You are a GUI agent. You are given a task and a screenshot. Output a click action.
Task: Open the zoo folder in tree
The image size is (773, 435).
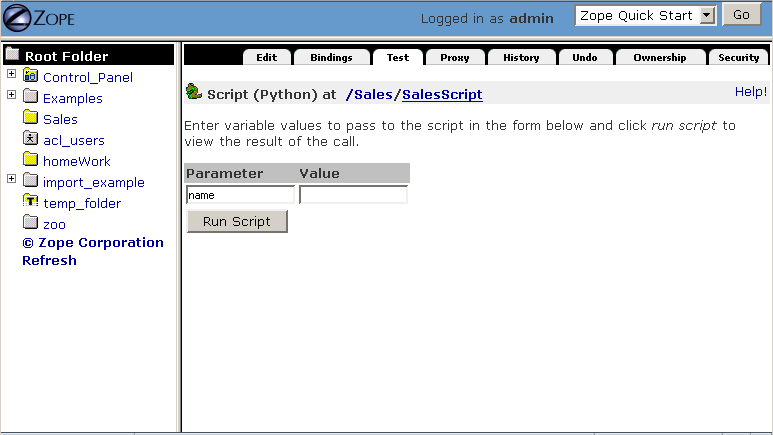click(x=54, y=224)
